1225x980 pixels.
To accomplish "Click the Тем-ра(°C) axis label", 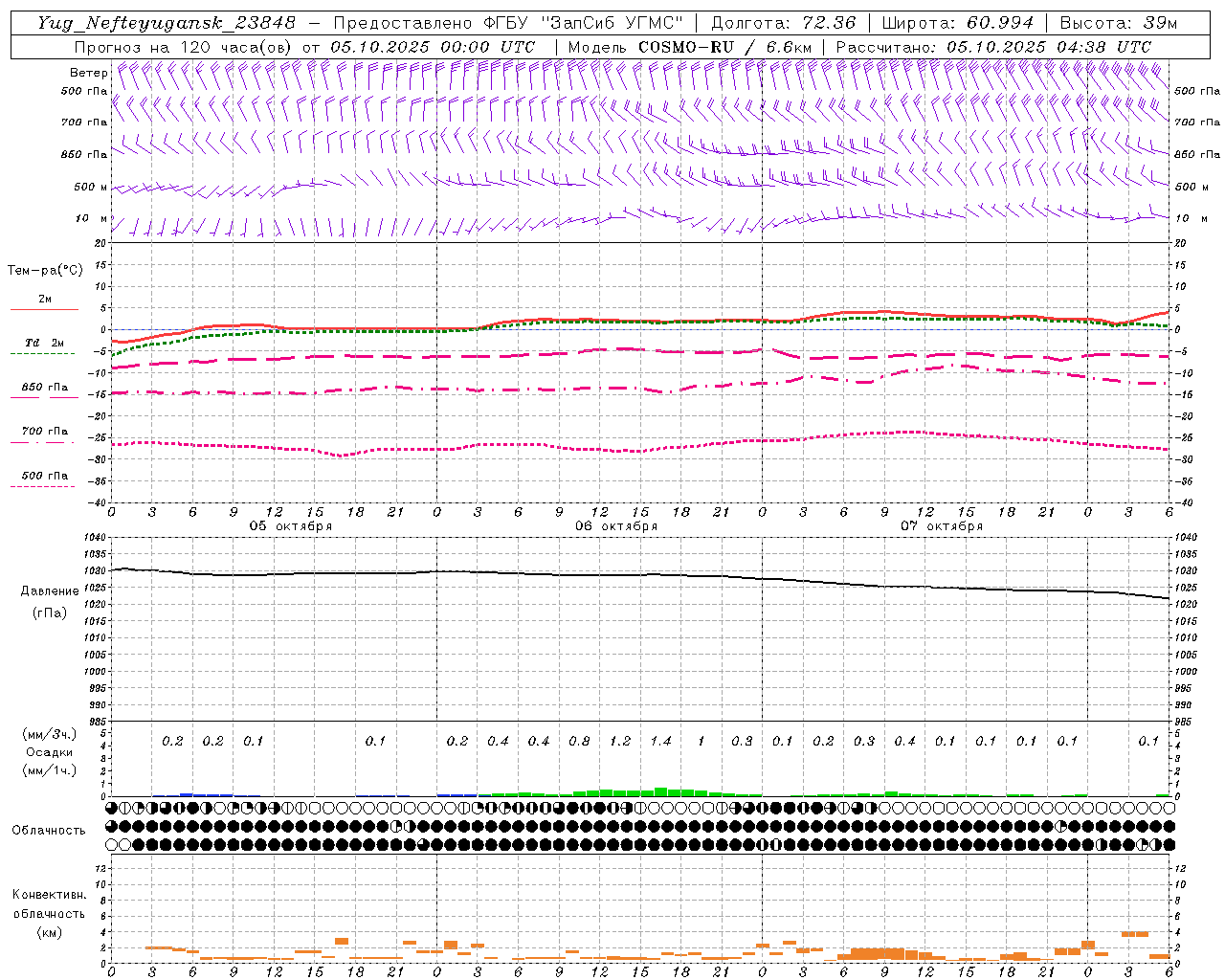I will click(45, 271).
